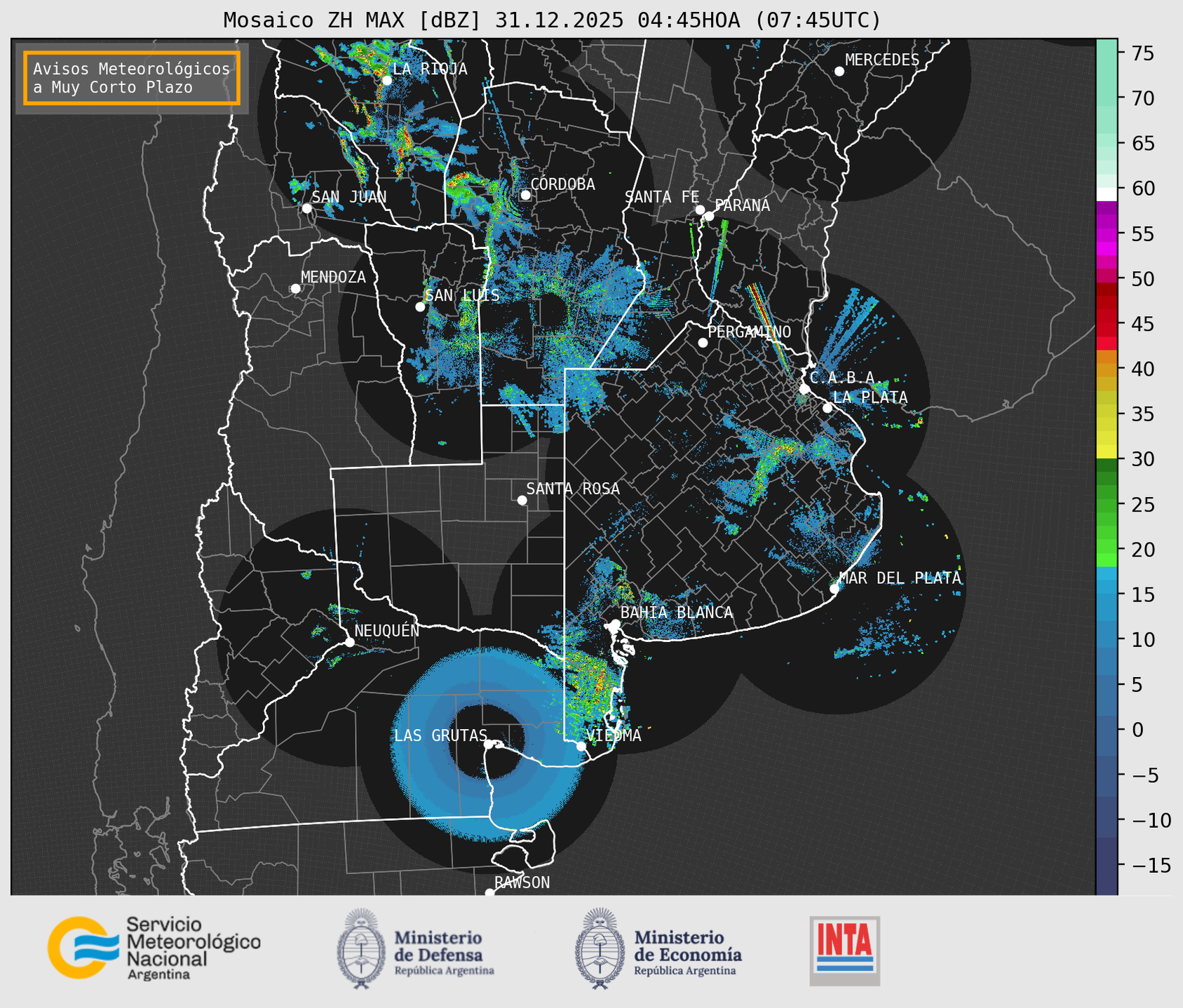Image resolution: width=1183 pixels, height=1008 pixels.
Task: Select the Viedma city marker
Action: pyautogui.click(x=581, y=747)
